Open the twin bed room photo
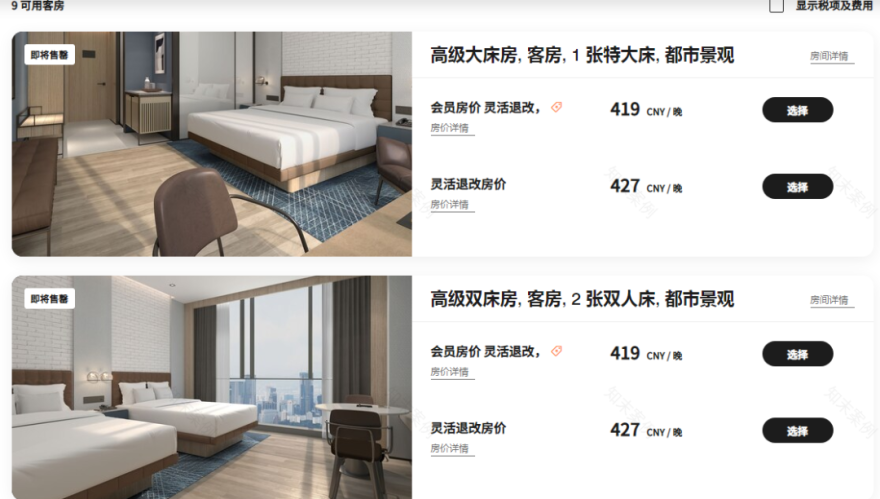The width and height of the screenshot is (880, 499). 212,387
